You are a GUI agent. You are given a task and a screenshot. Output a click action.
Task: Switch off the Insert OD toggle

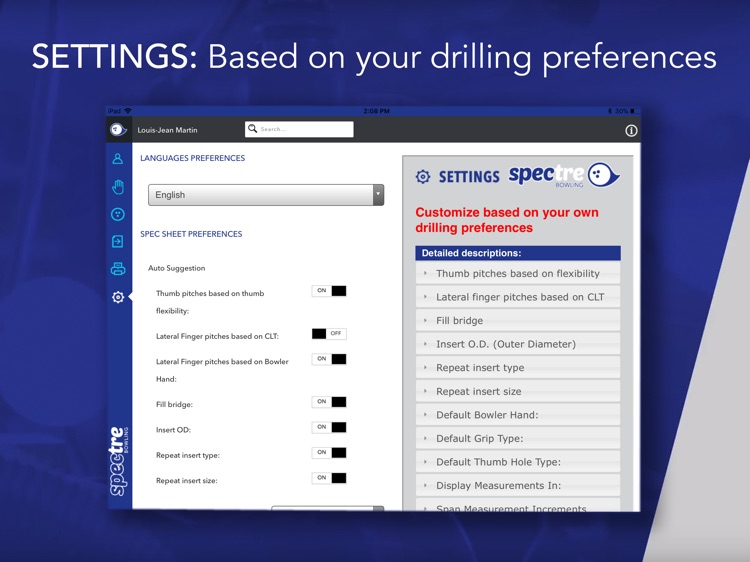[x=329, y=427]
